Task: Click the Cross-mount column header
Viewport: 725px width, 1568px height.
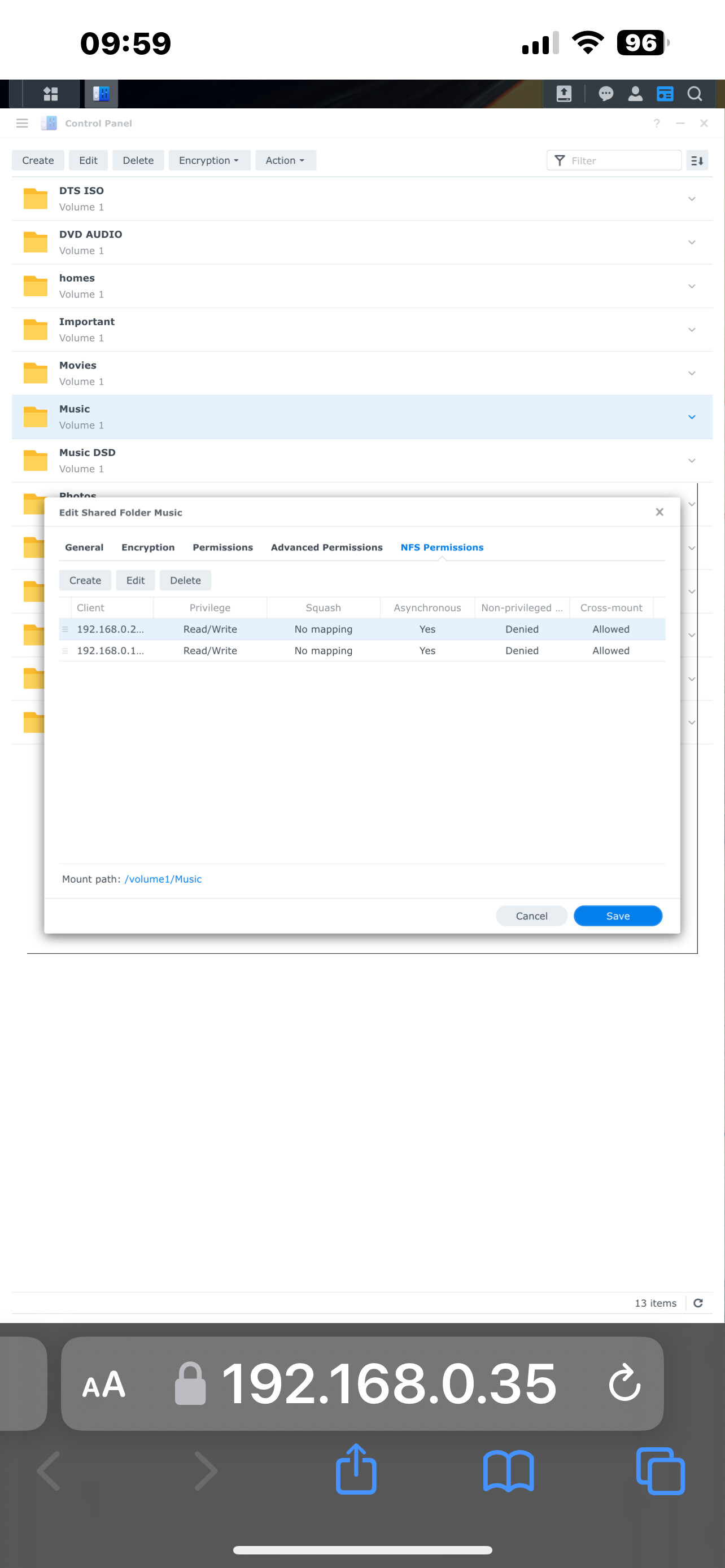Action: click(611, 607)
